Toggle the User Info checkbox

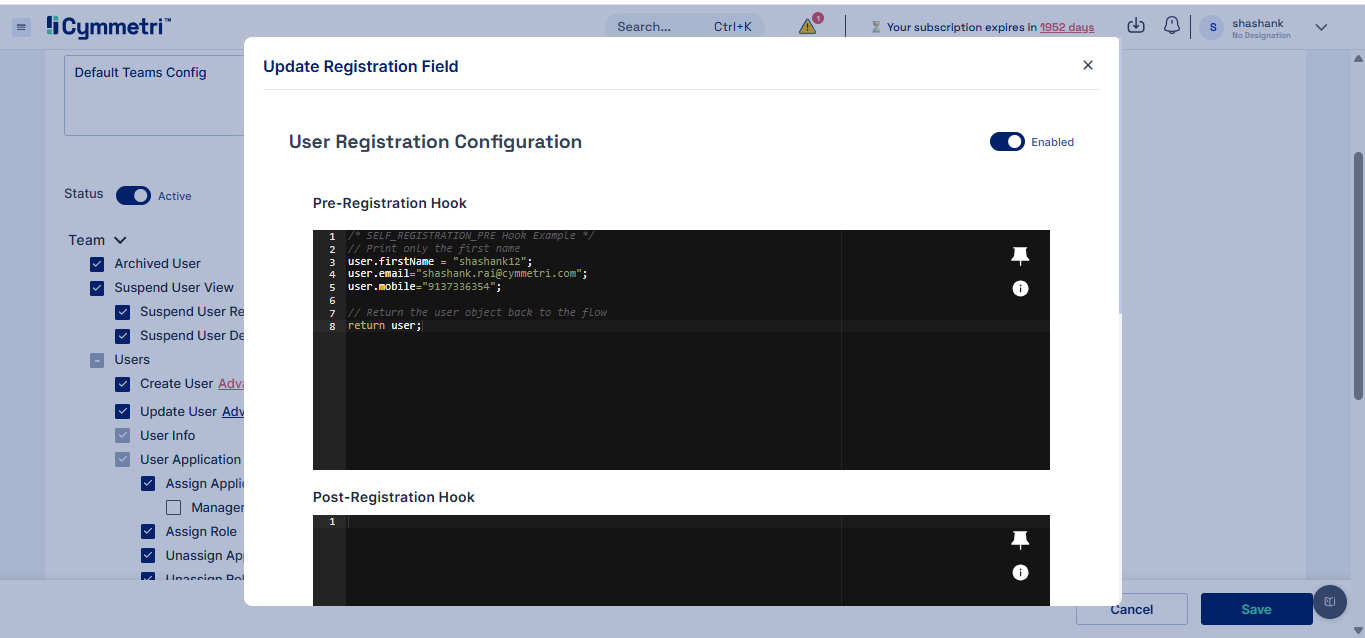(122, 436)
